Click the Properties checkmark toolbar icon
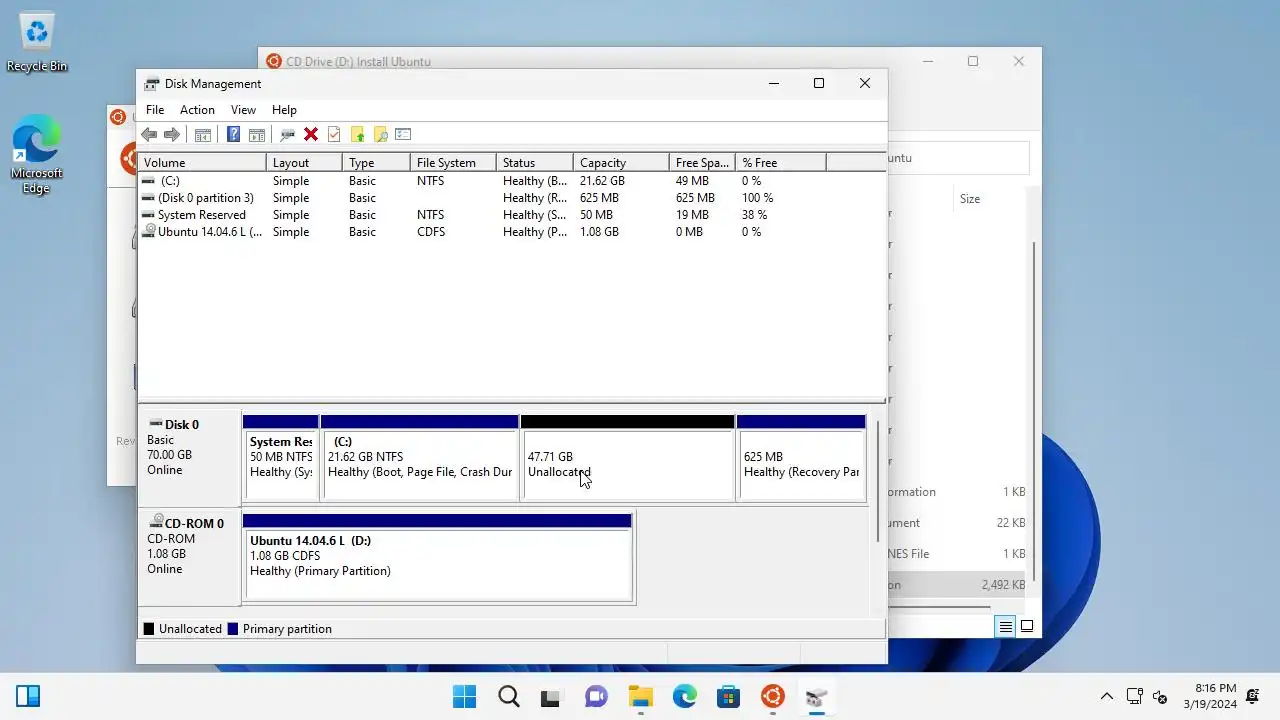The image size is (1280, 720). 334,134
